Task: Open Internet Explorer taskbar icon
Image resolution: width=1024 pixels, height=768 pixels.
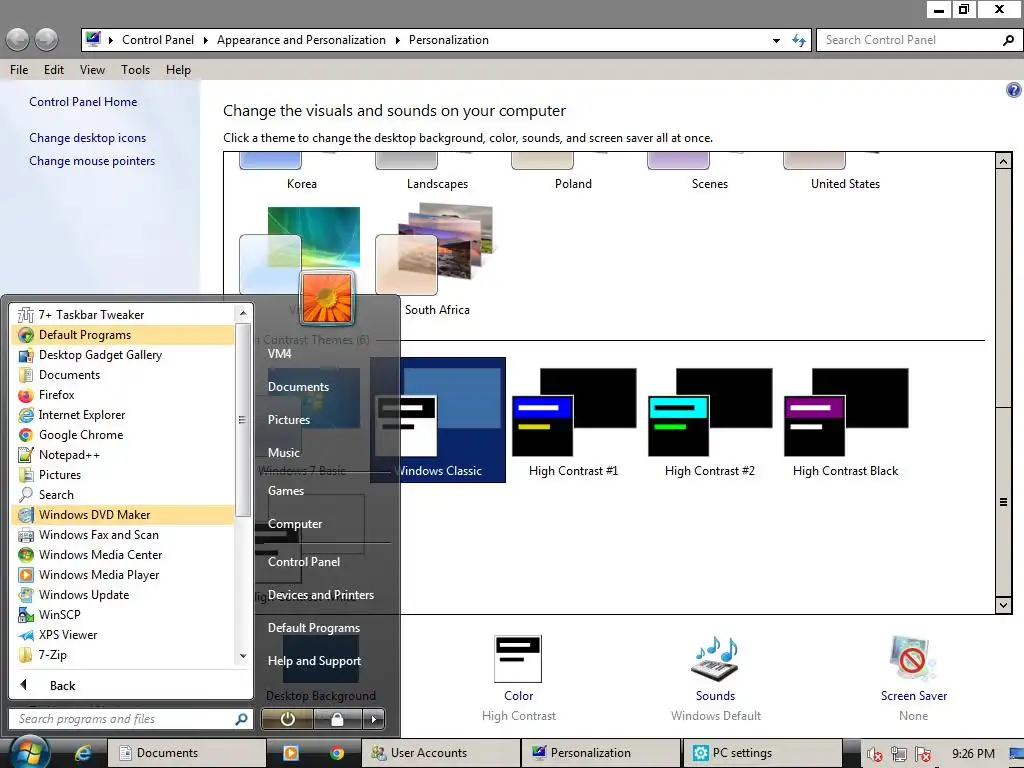Action: point(82,753)
